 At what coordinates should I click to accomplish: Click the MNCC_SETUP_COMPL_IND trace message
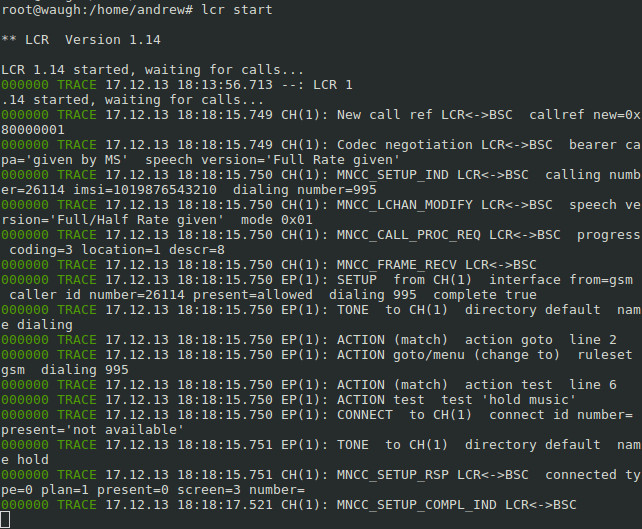[416, 505]
